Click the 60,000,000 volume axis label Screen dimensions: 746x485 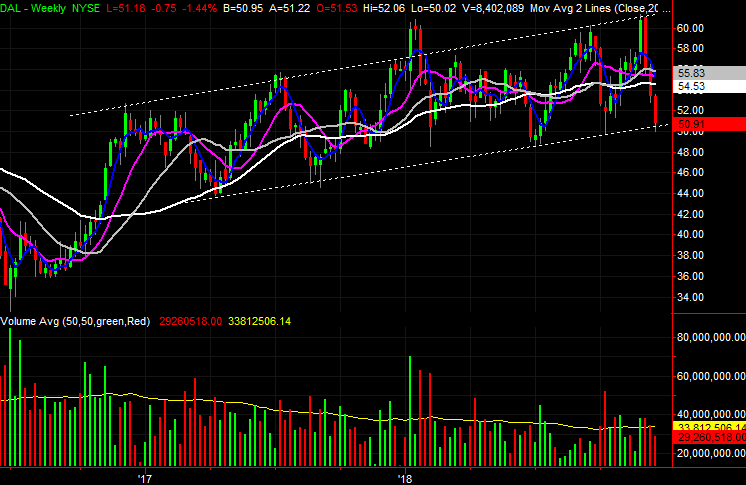pyautogui.click(x=711, y=376)
